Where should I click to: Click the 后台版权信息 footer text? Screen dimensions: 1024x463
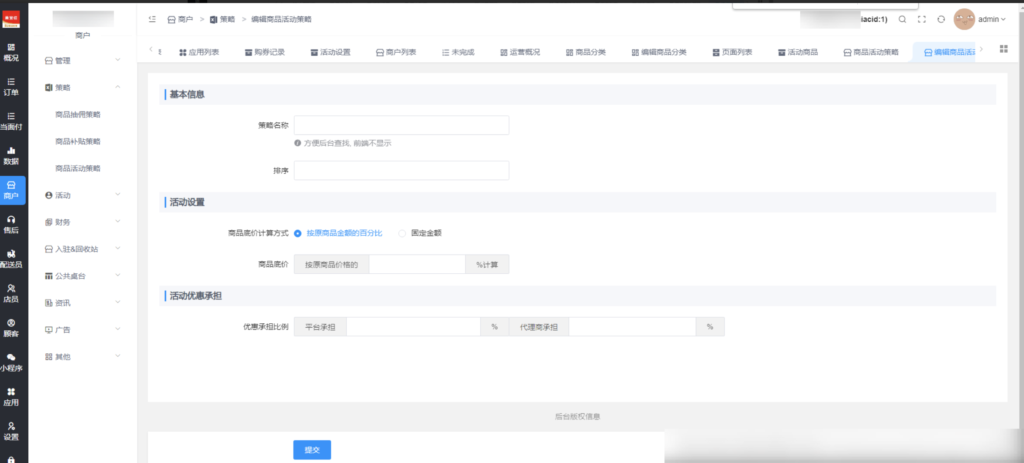pyautogui.click(x=577, y=416)
